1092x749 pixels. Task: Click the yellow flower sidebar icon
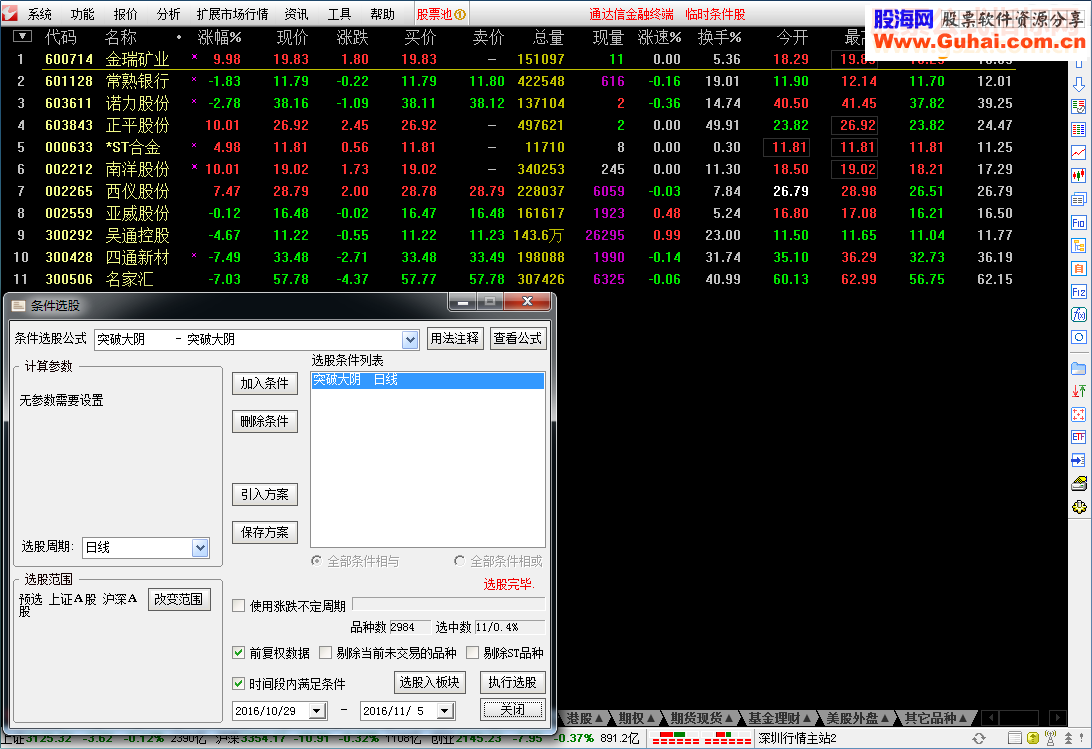(x=1079, y=507)
